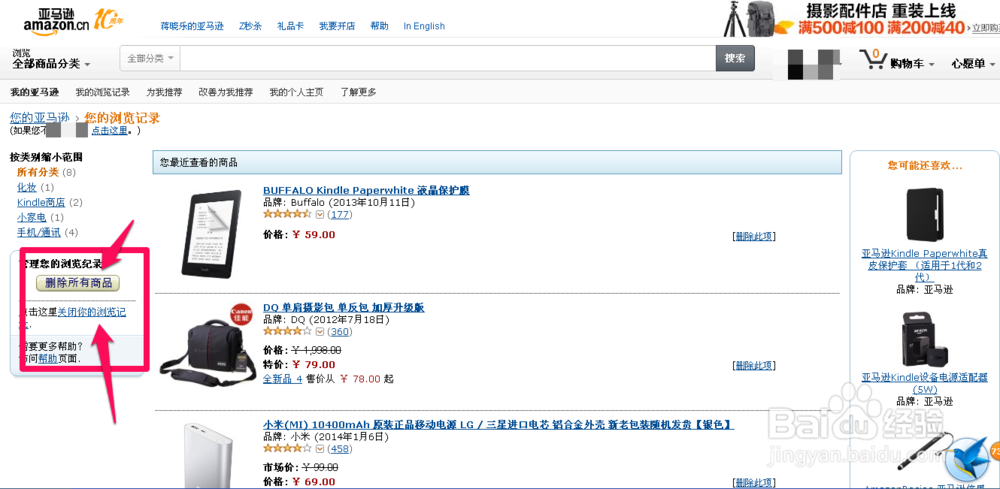Open the Z秒杀 deals link
Screen dimensions: 1000x489
tap(250, 26)
